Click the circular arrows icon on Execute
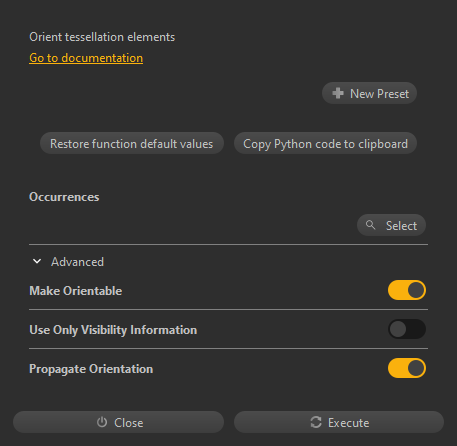This screenshot has height=446, width=457. coord(316,422)
